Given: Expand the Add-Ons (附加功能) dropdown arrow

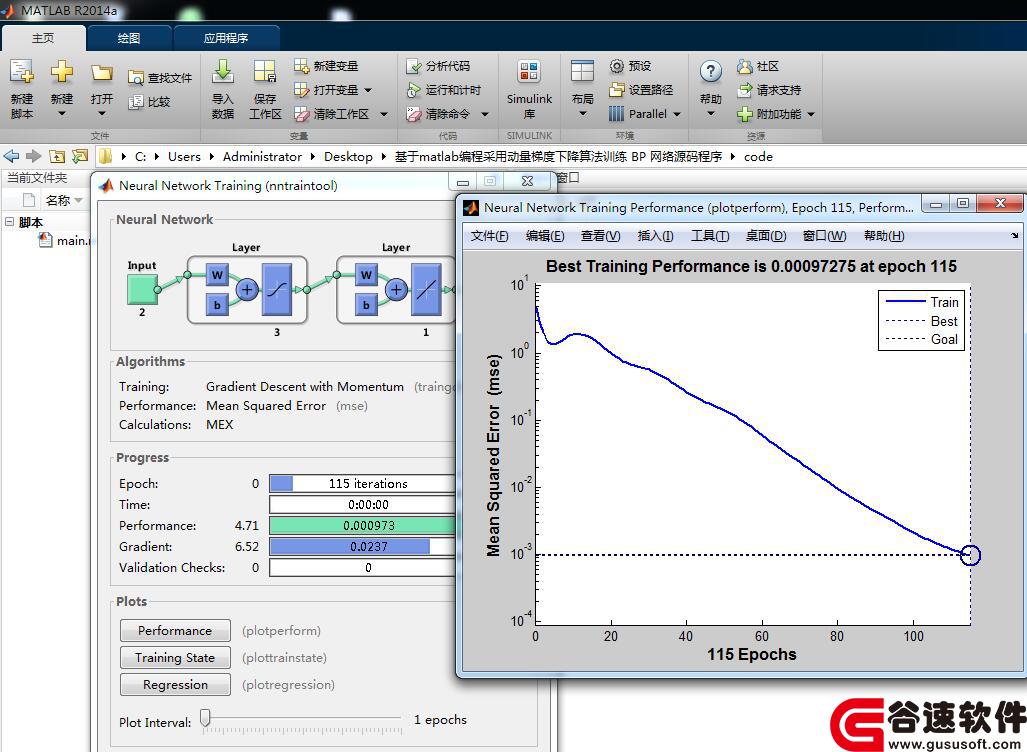Looking at the screenshot, I should tap(811, 114).
